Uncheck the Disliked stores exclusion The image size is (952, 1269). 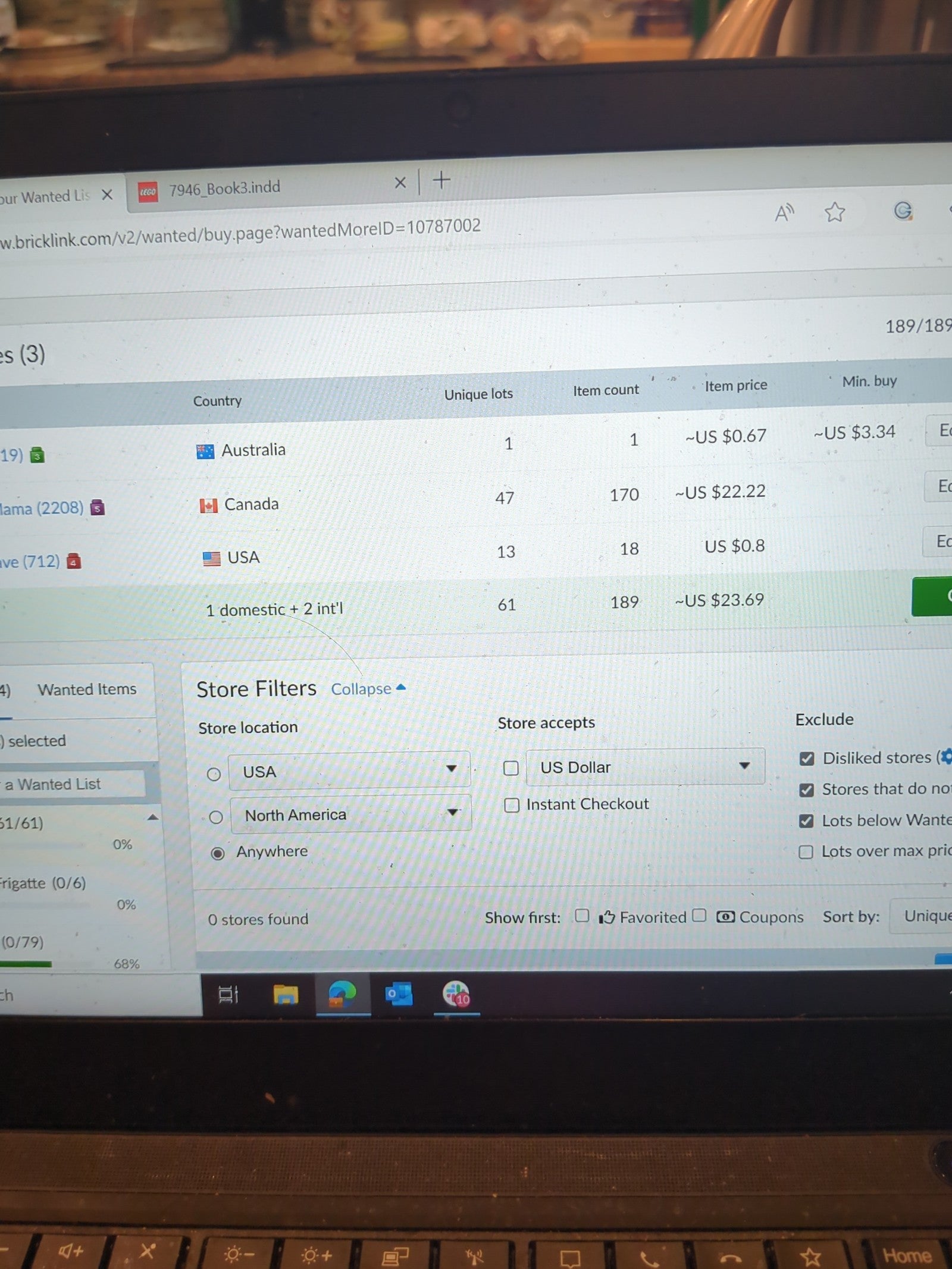[x=806, y=759]
